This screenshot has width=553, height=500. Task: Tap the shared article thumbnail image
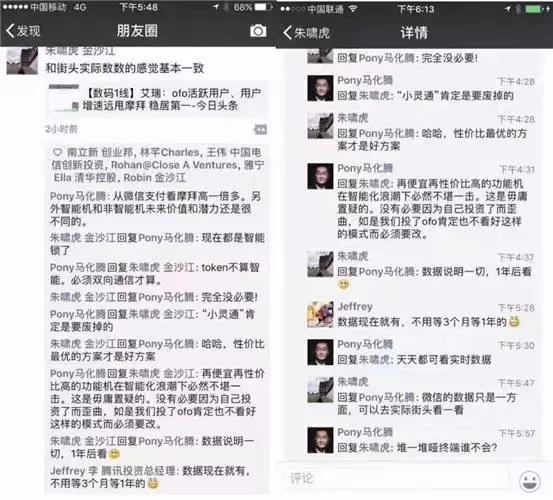[64, 98]
